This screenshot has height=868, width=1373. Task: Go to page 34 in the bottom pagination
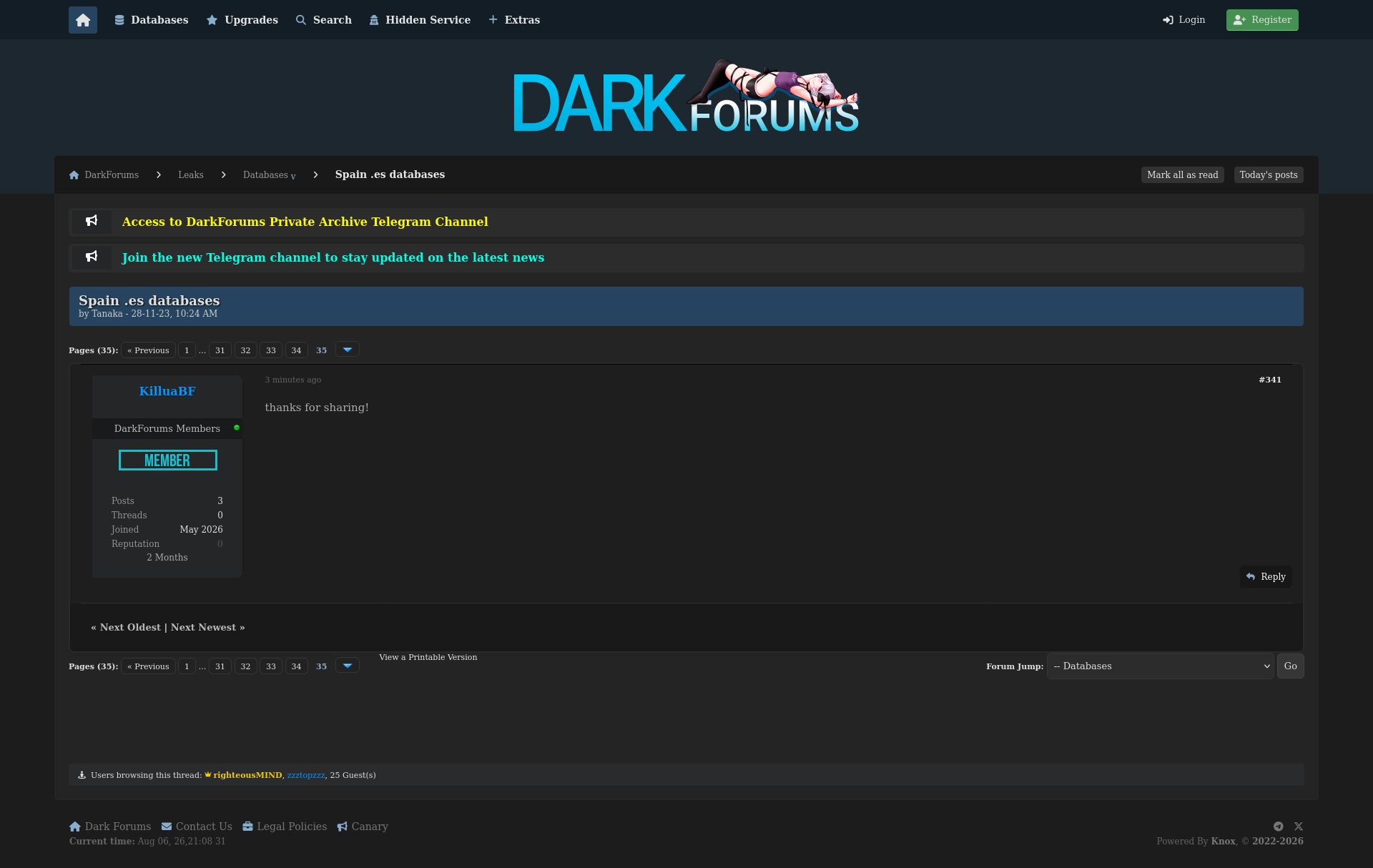coord(296,666)
